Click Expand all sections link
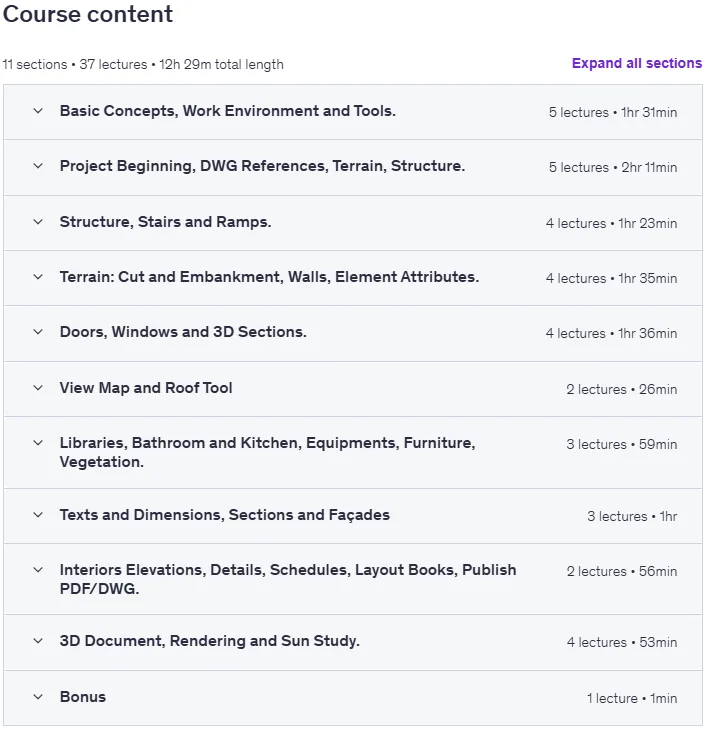The height and width of the screenshot is (733, 707). (637, 63)
